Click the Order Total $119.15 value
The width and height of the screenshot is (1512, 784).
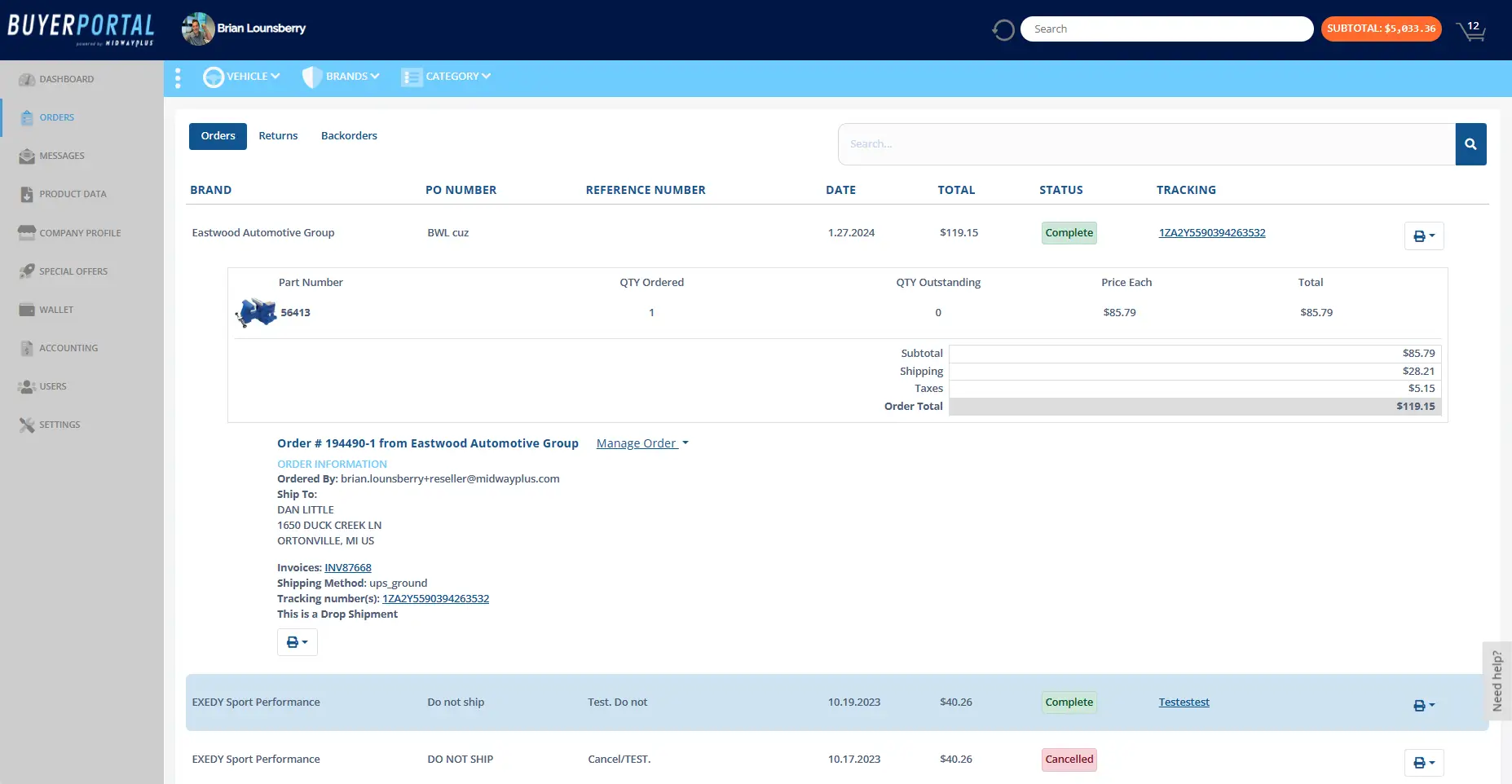(x=1416, y=407)
